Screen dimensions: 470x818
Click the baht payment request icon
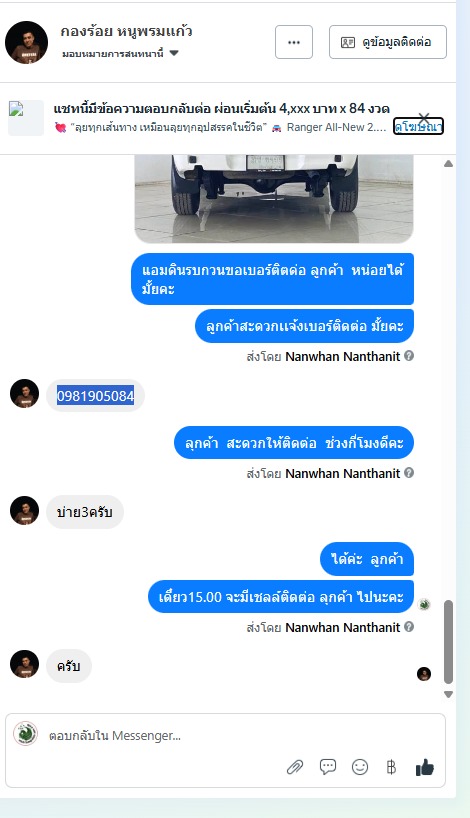[x=391, y=767]
